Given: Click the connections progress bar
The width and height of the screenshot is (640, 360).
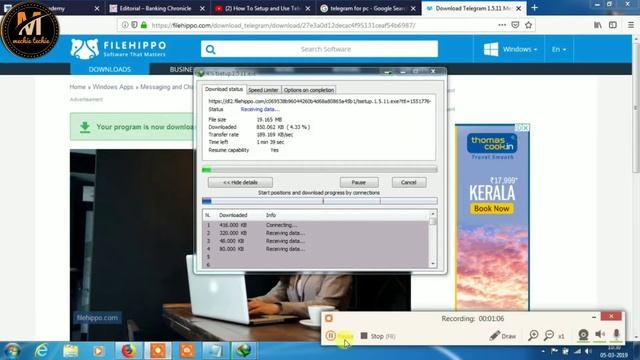Looking at the screenshot, I should click(x=320, y=201).
